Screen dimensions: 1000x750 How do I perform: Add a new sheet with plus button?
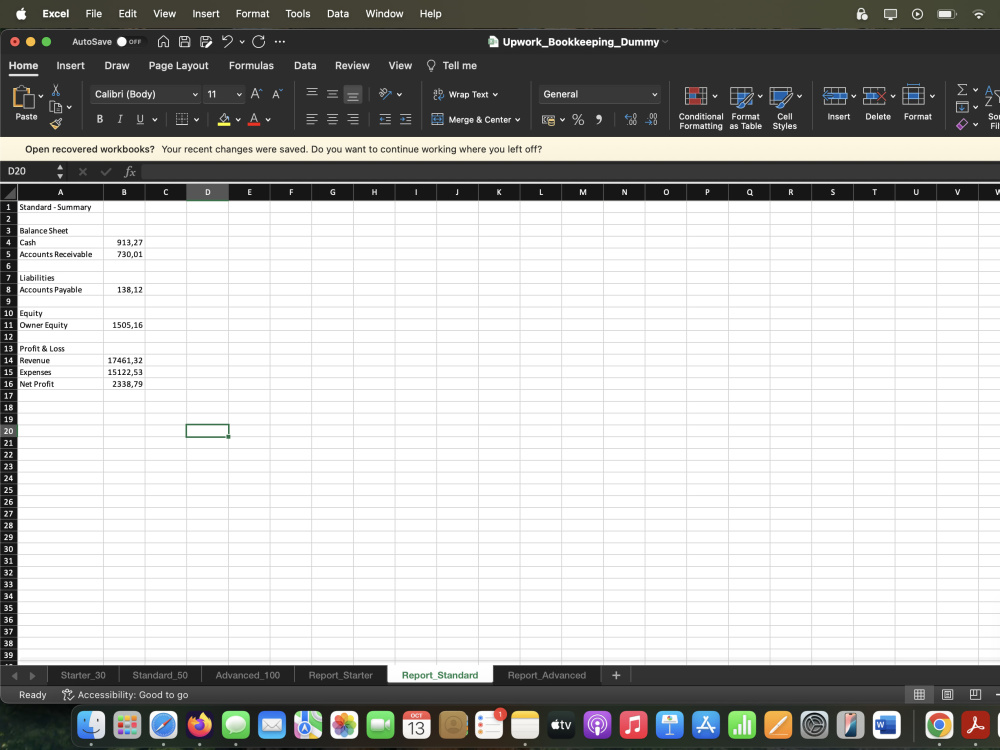click(x=616, y=675)
